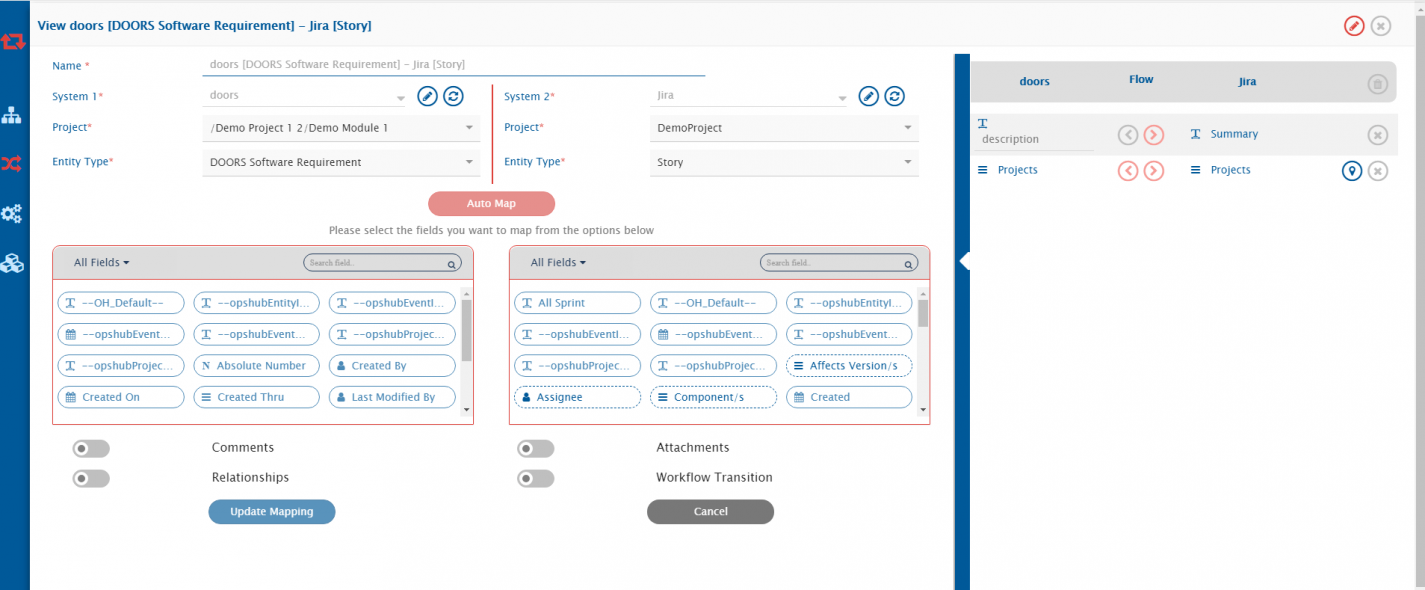Select the Assignee field in Jira list
The image size is (1425, 590).
point(577,397)
